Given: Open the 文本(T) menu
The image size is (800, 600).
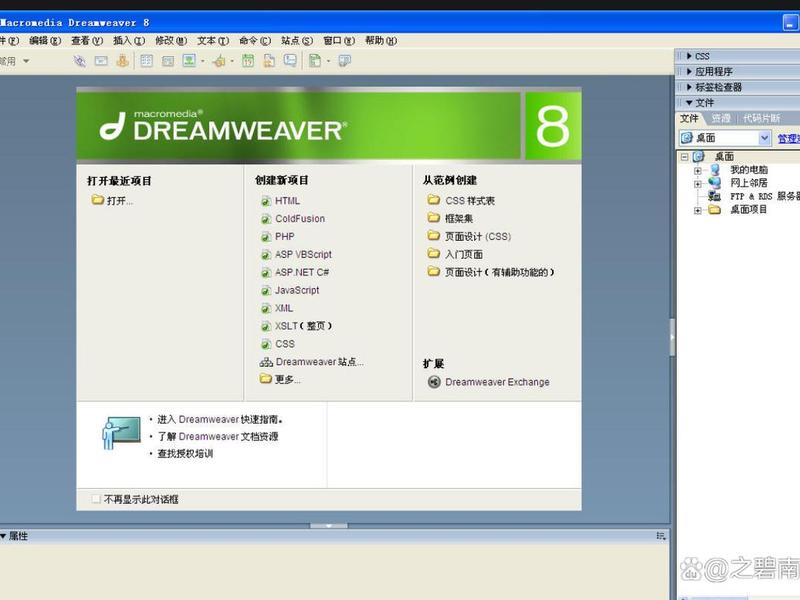Looking at the screenshot, I should click(x=213, y=40).
